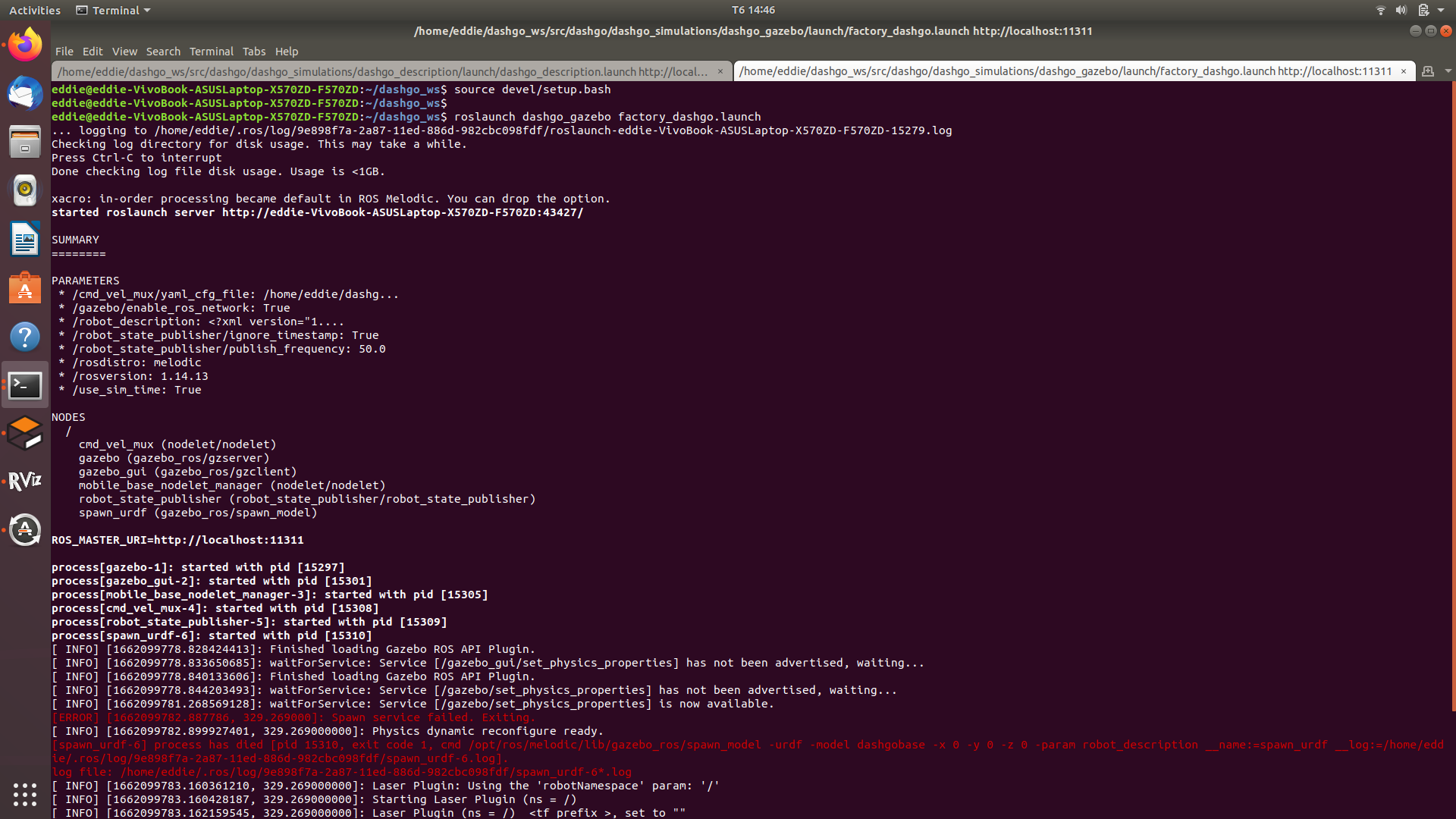Open Ubuntu Software from the dock
Image resolution: width=1456 pixels, height=819 pixels.
click(x=25, y=288)
